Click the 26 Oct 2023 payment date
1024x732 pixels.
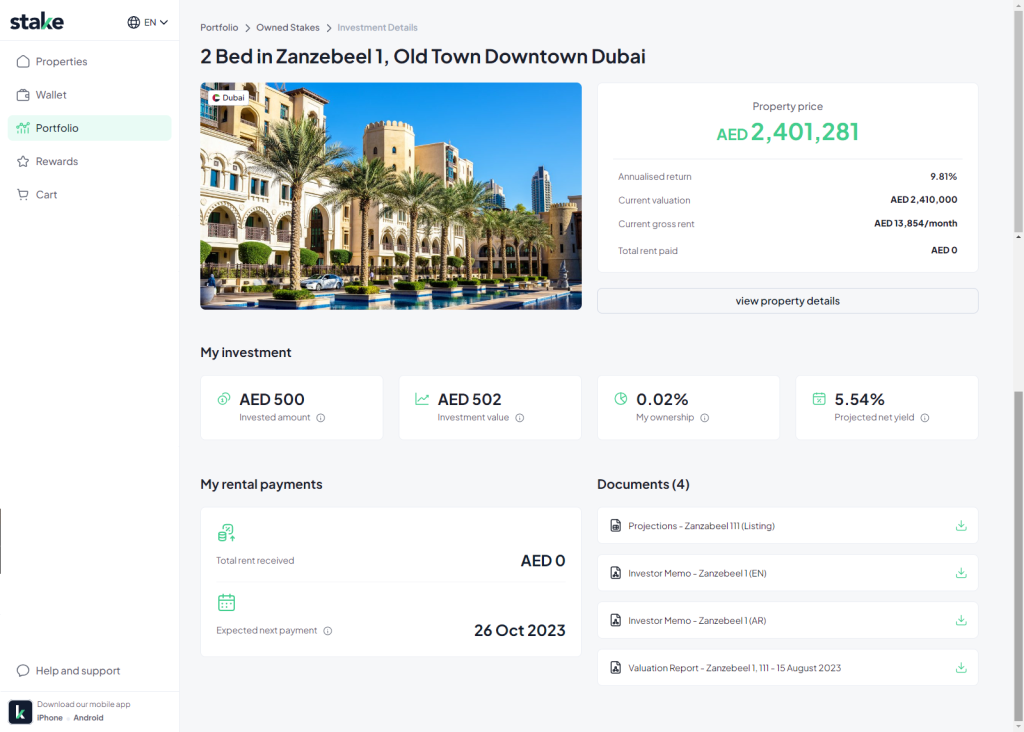(x=520, y=630)
